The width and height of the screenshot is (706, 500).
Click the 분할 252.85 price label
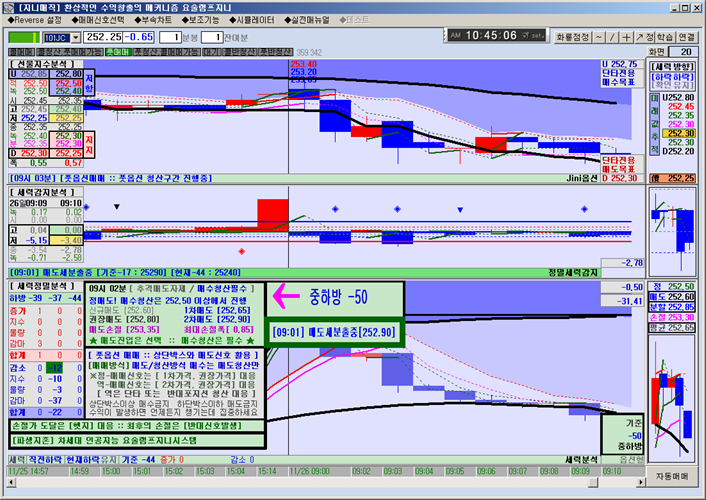tap(671, 307)
